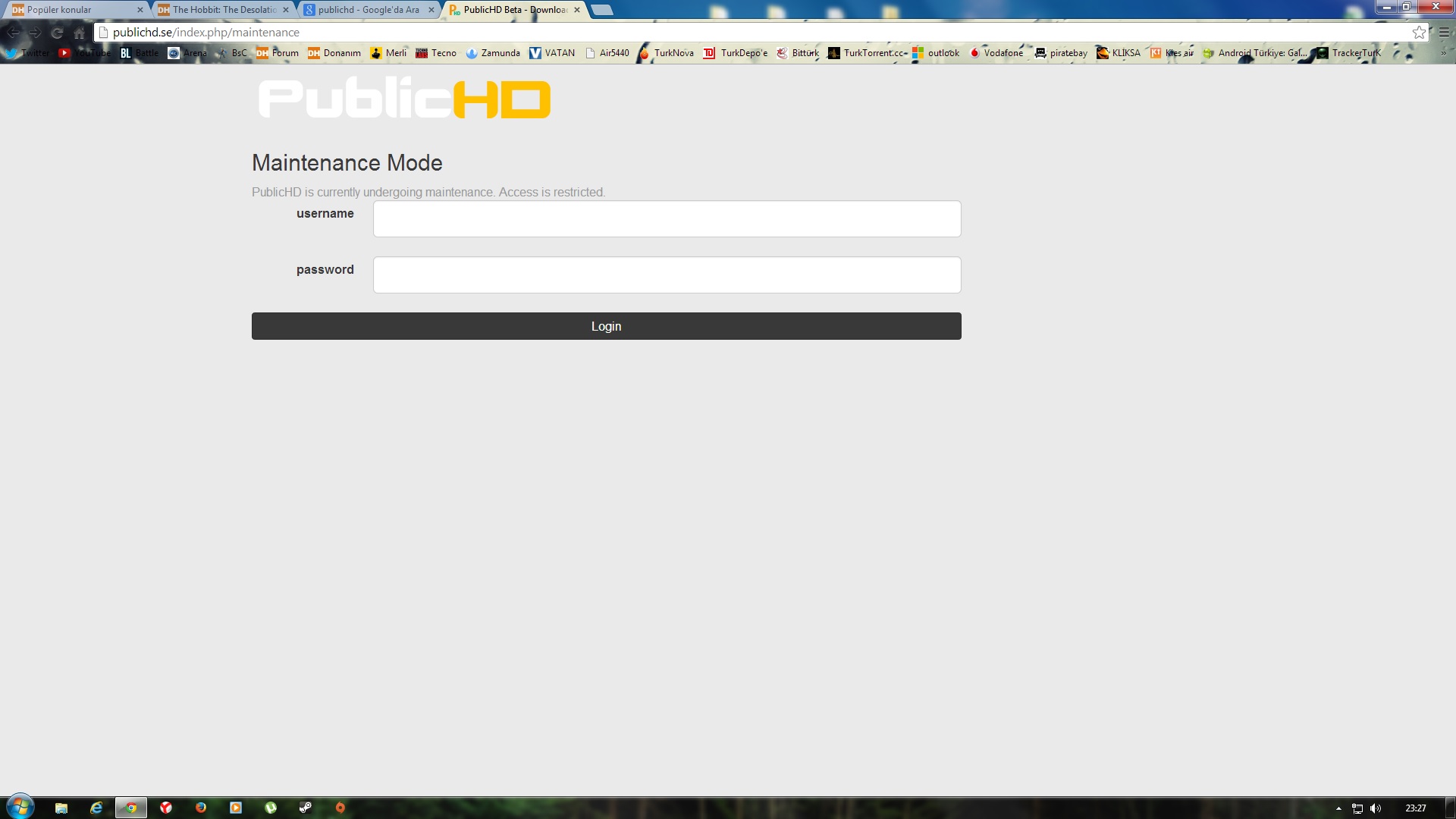Click the password input field
This screenshot has width=1456, height=819.
click(667, 275)
